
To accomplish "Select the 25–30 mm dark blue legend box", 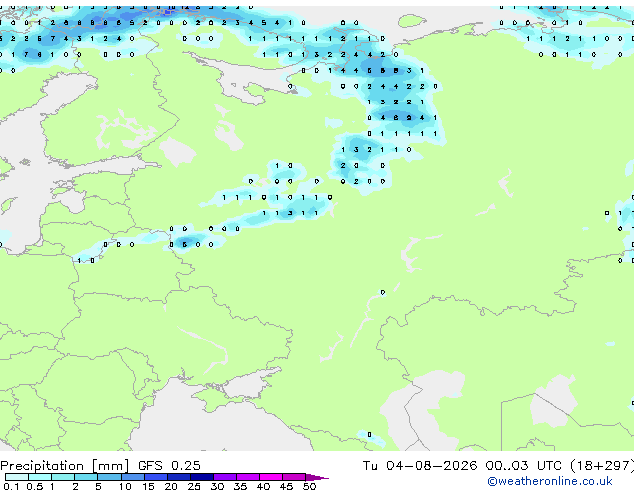I will point(201,477).
